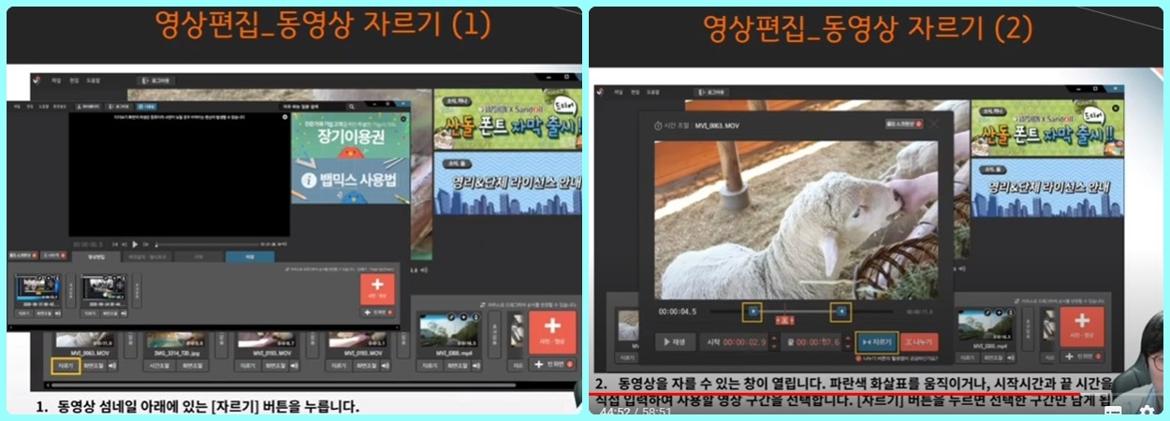Click the play icon below black preview
The width and height of the screenshot is (1170, 421).
pos(135,243)
